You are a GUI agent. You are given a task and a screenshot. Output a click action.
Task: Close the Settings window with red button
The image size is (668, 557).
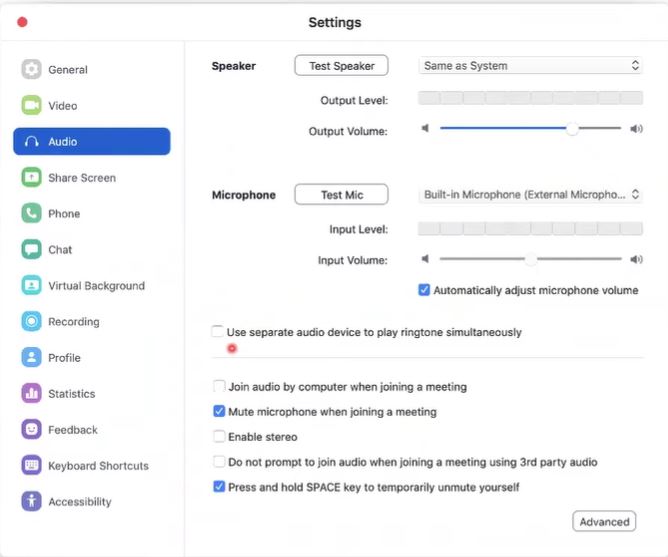point(23,22)
